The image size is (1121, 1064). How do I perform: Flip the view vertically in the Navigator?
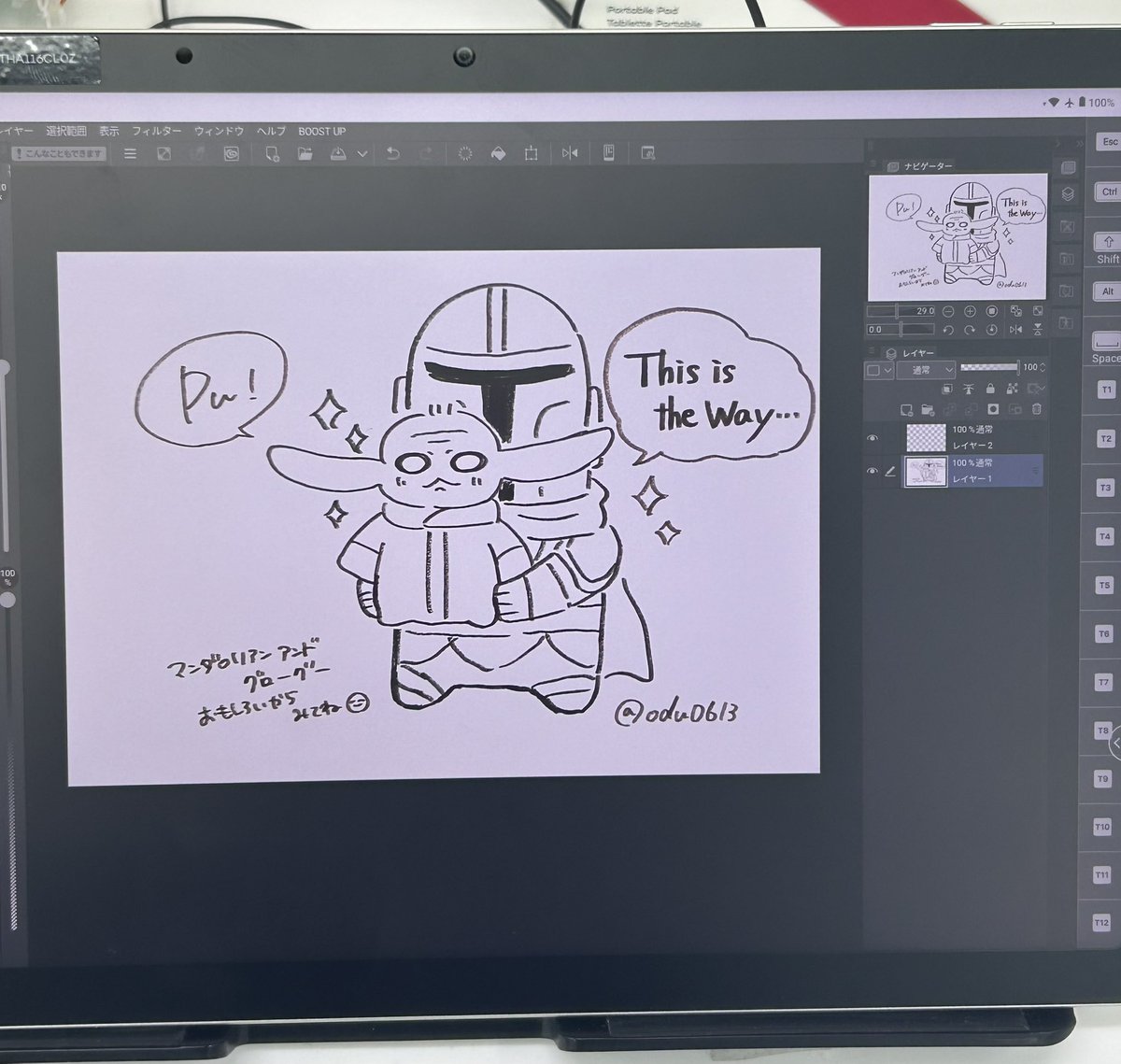click(1038, 330)
